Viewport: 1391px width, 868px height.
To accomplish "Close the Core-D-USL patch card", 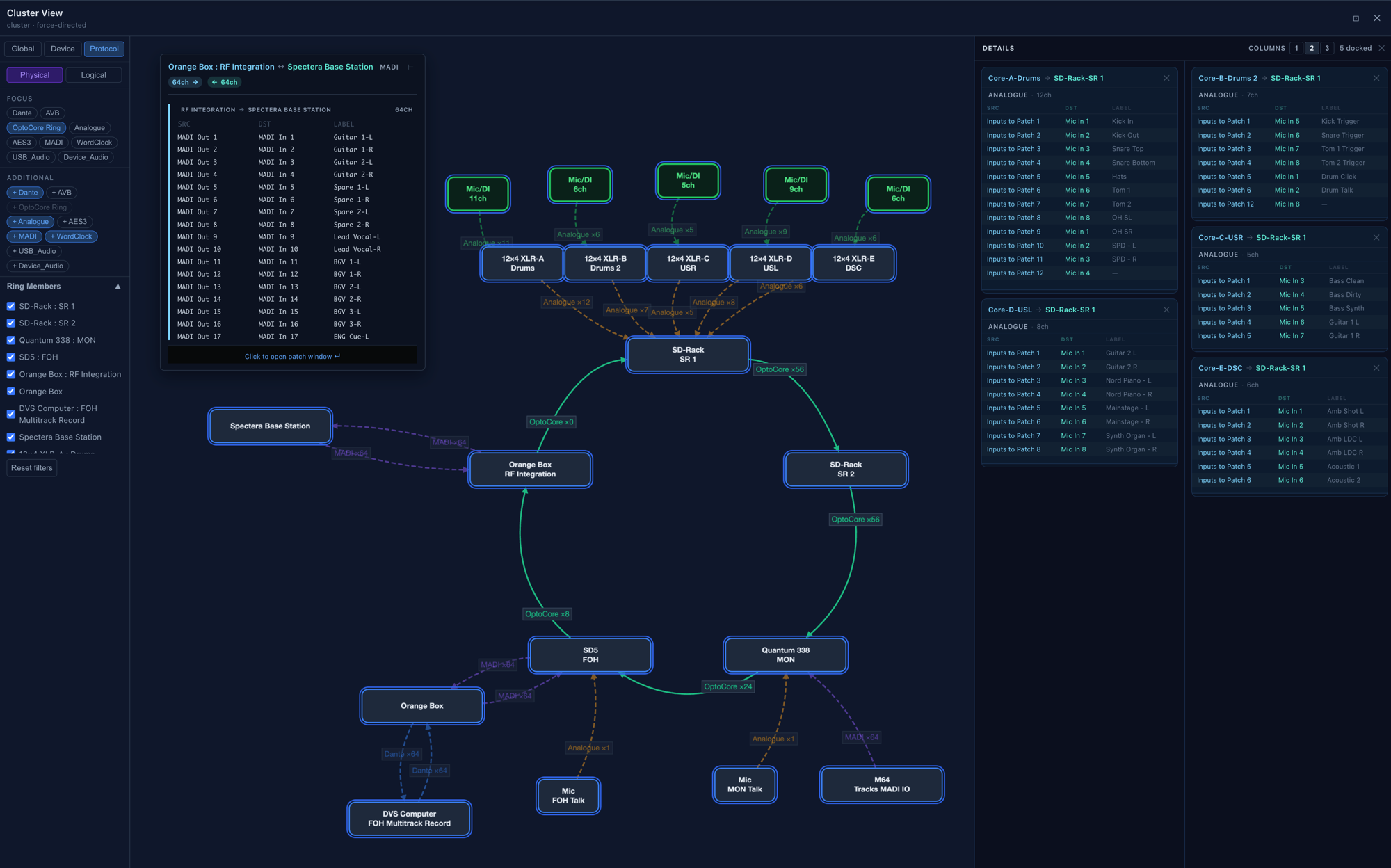I will point(1166,310).
